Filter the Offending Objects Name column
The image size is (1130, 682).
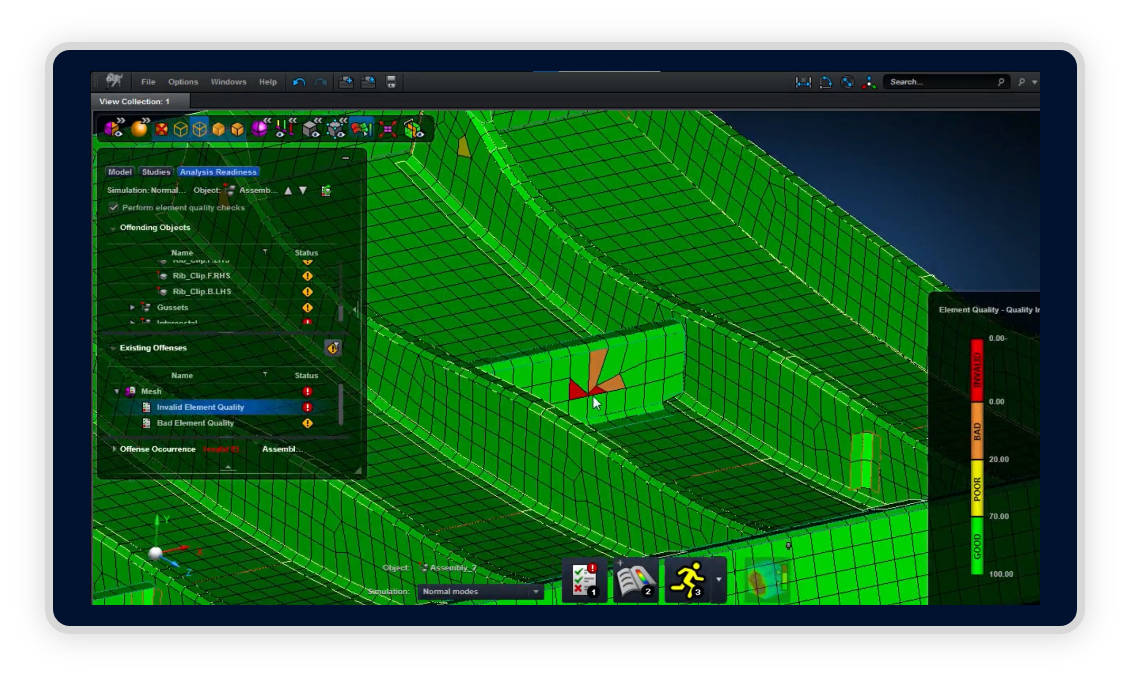265,252
